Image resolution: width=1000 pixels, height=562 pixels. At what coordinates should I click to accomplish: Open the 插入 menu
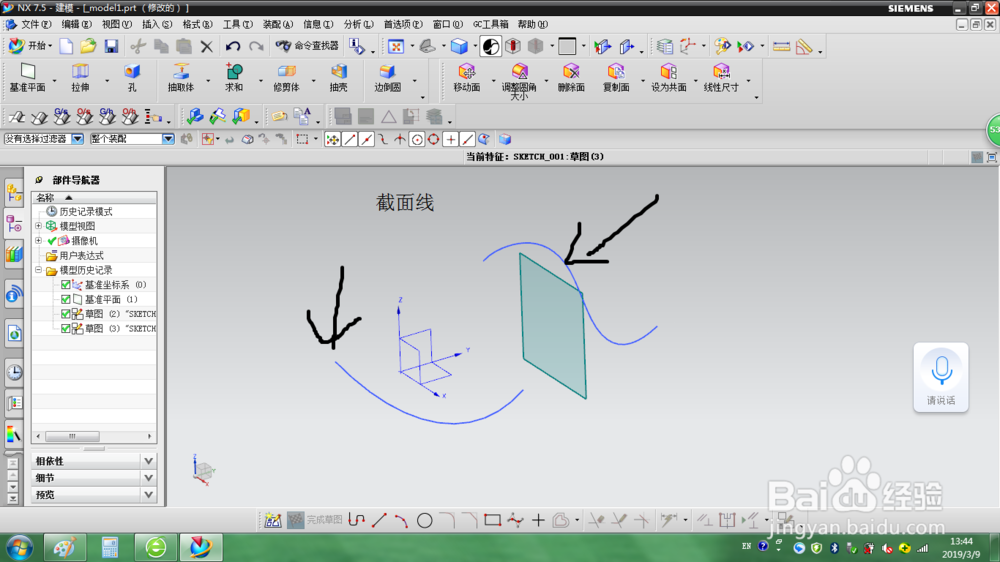157,24
